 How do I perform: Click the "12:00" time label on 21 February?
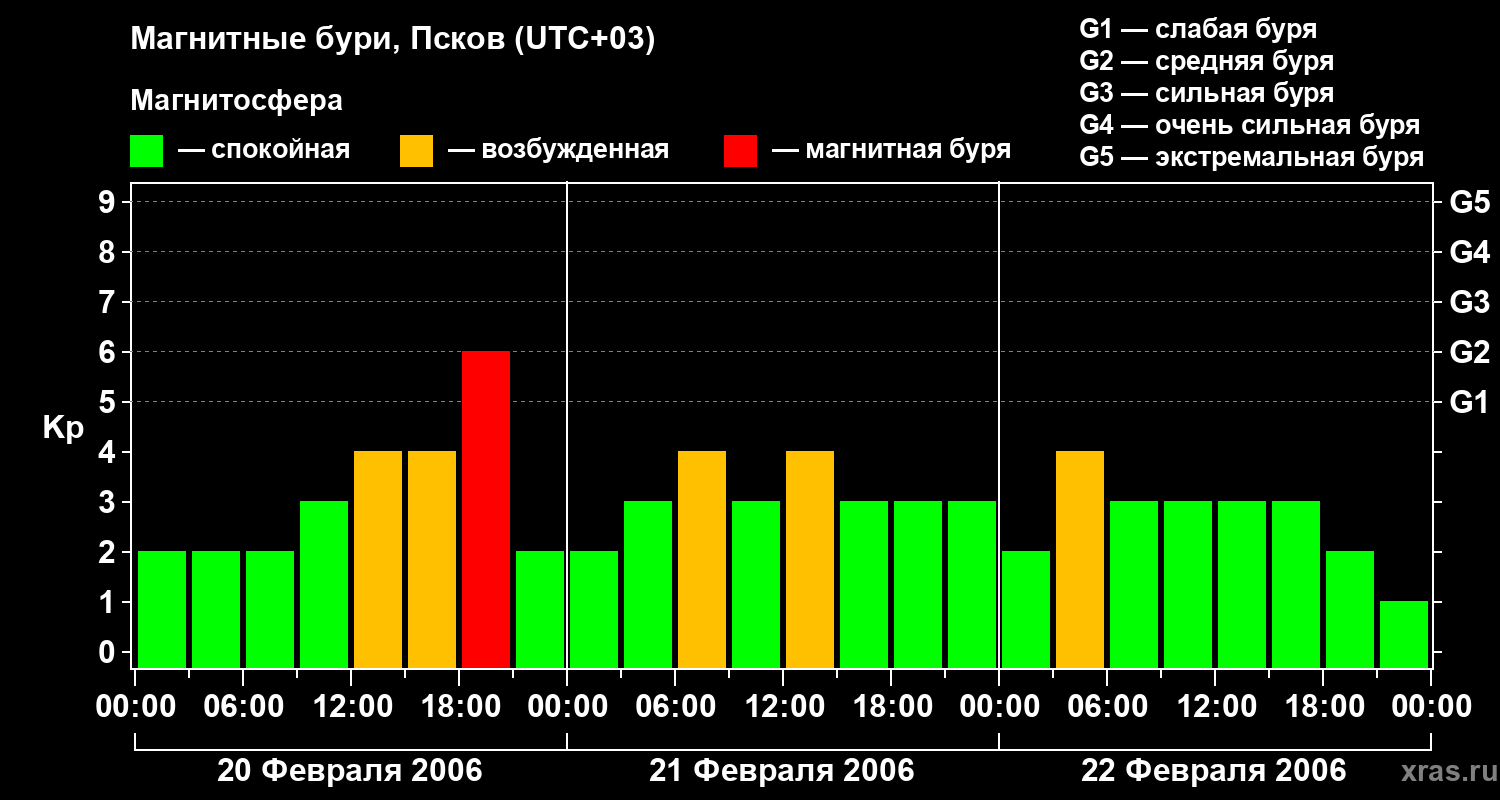pyautogui.click(x=783, y=707)
